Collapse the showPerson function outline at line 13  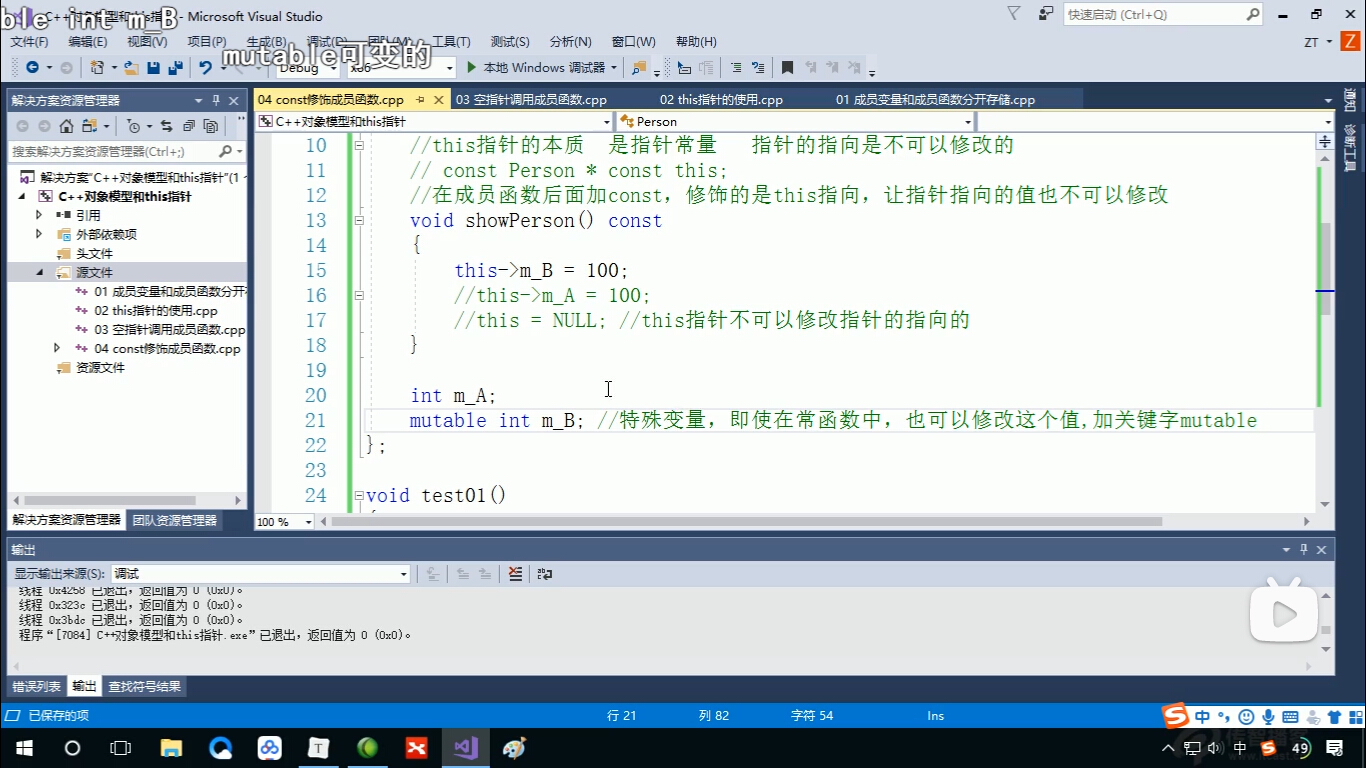tap(358, 221)
